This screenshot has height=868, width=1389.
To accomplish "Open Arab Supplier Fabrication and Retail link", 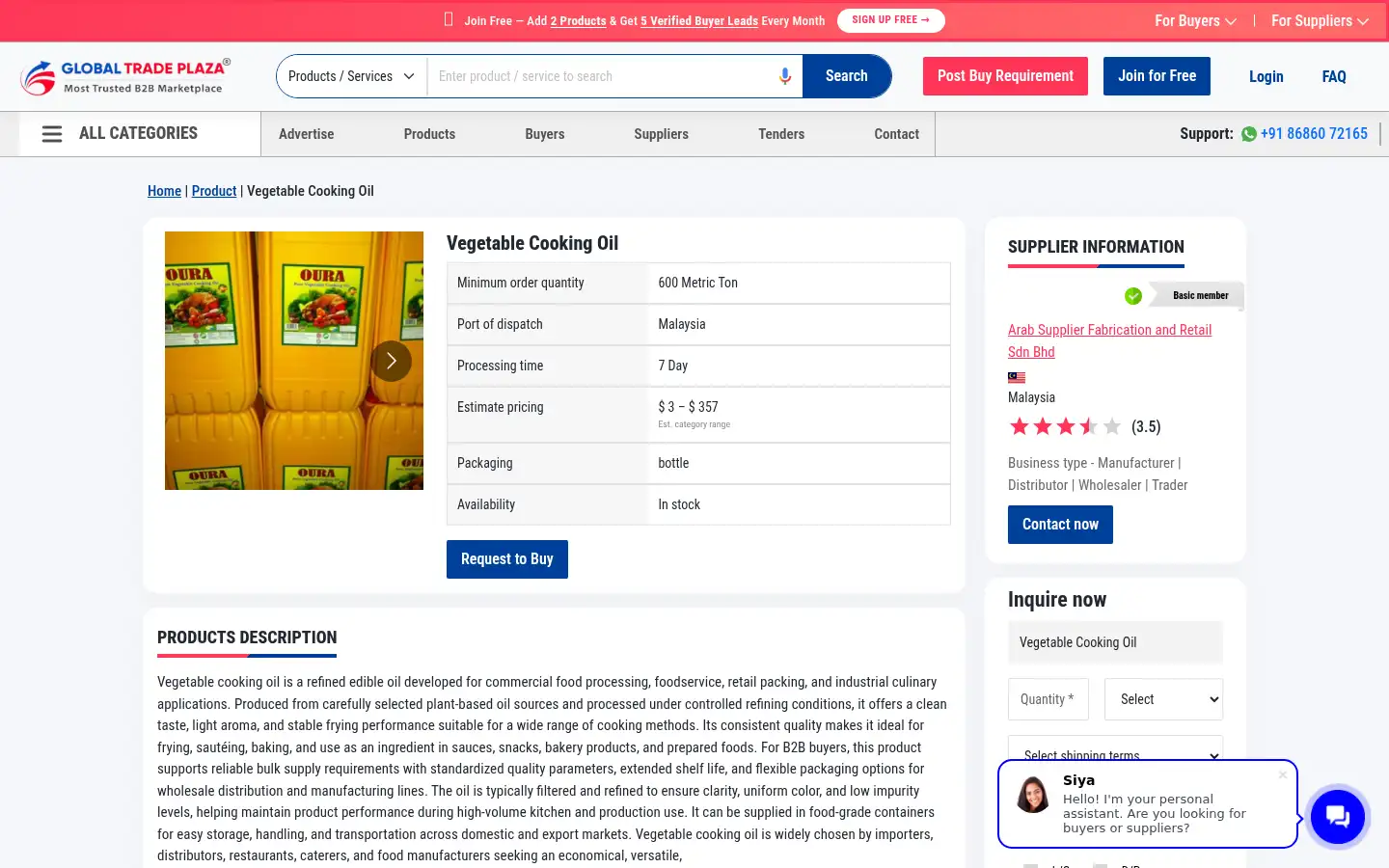I will coord(1109,340).
